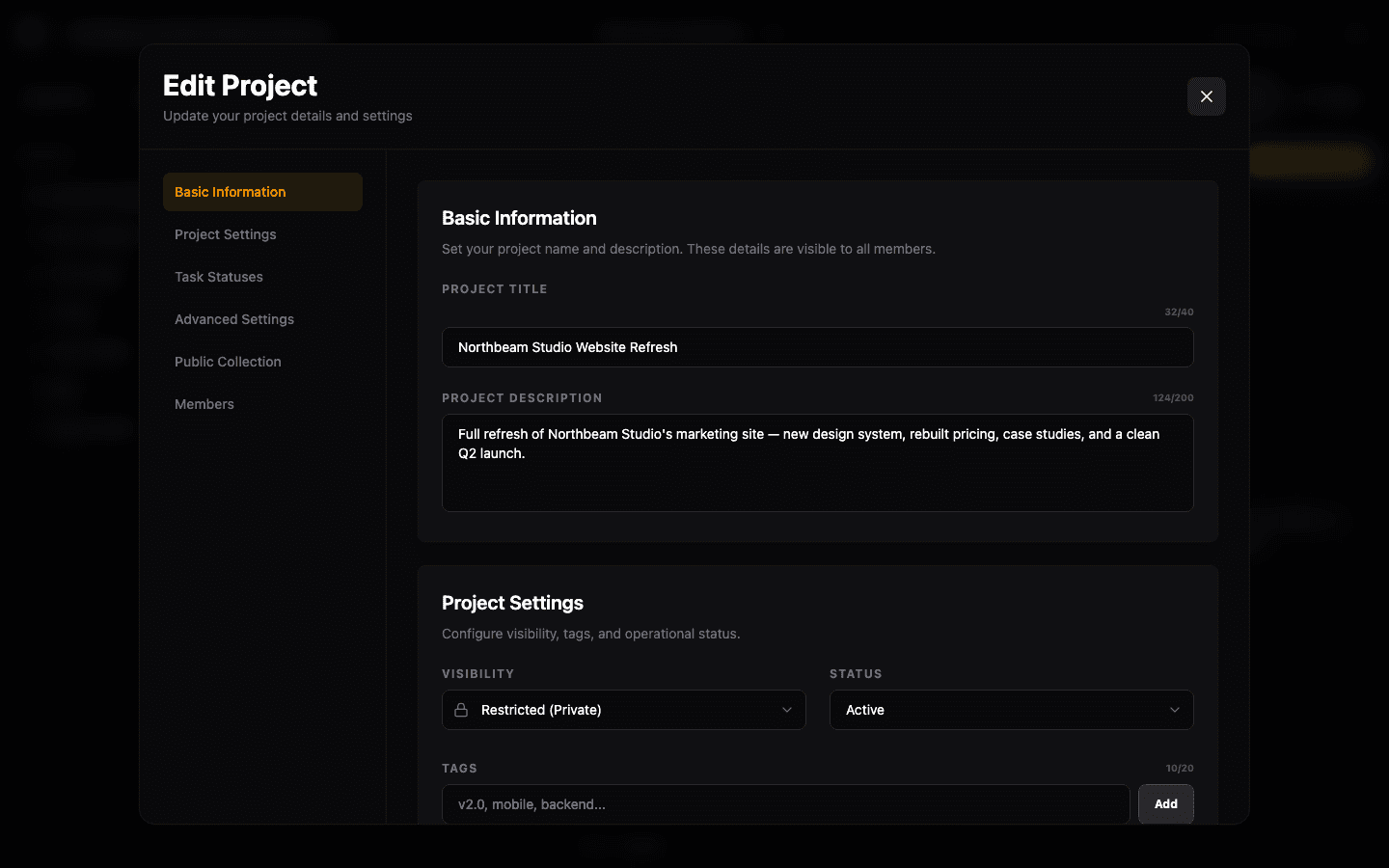Click the 32/40 title character counter
The image size is (1389, 868).
pos(1178,312)
